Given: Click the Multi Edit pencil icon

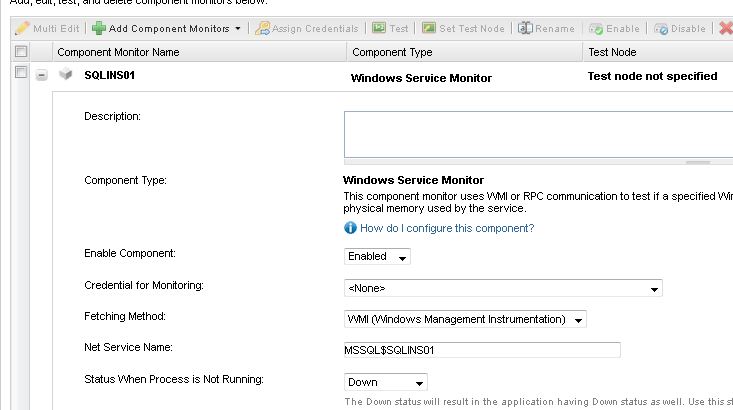Looking at the screenshot, I should pos(21,29).
